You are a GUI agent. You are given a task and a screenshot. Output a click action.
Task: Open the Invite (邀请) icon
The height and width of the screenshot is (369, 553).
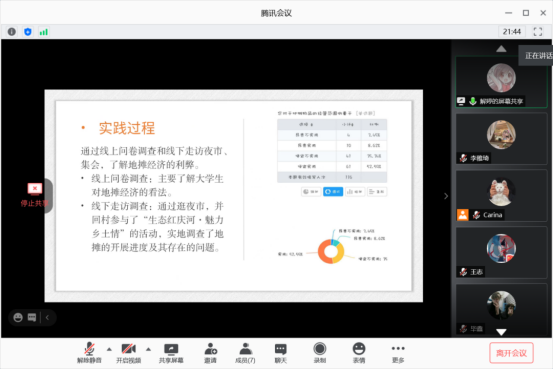click(211, 353)
